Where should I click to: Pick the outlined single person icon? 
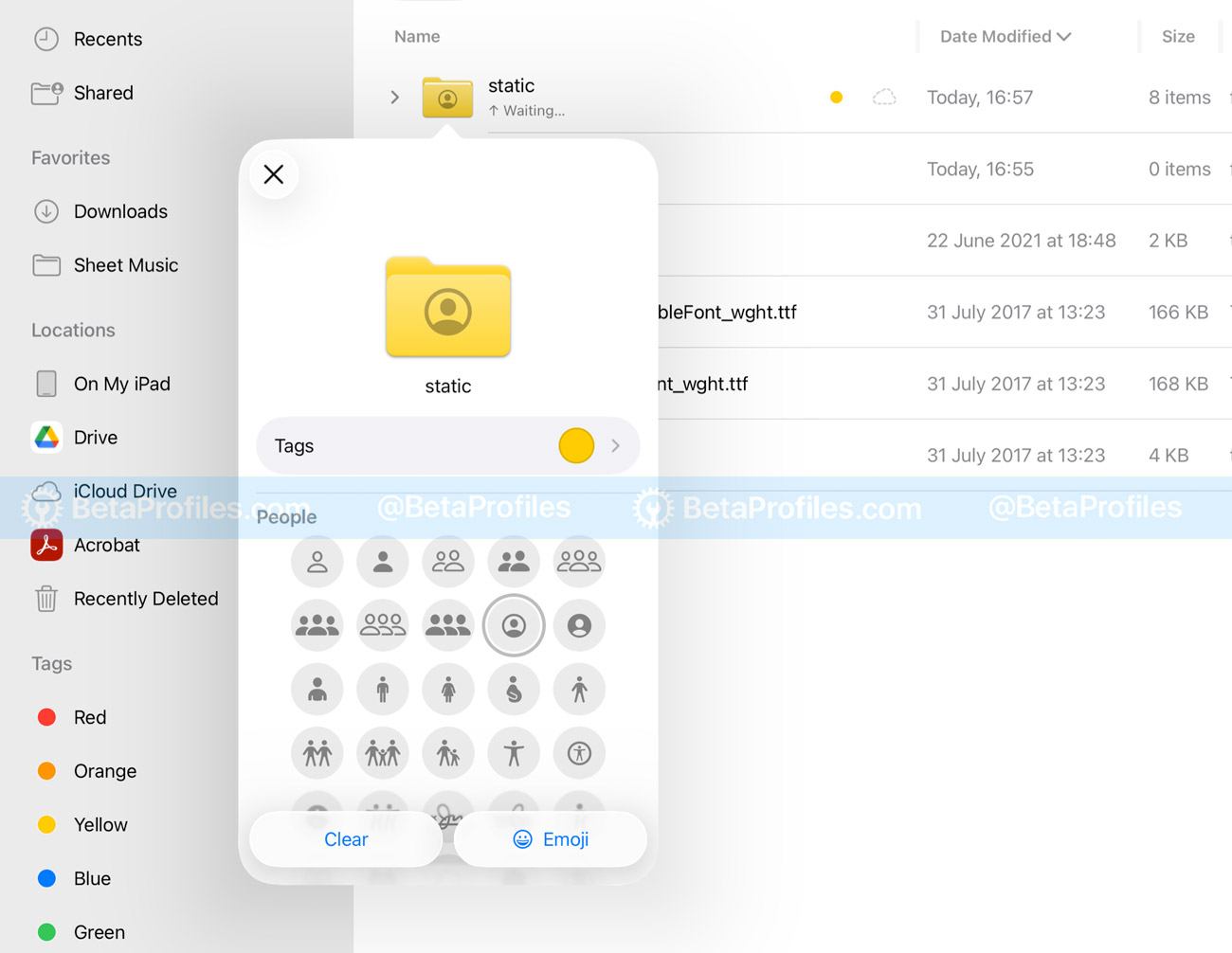coord(317,562)
